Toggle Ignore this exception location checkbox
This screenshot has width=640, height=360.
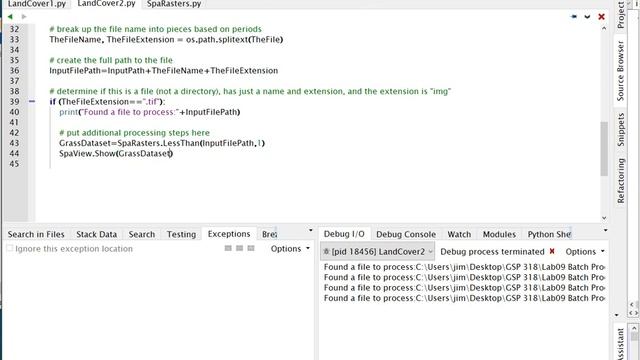[x=10, y=248]
